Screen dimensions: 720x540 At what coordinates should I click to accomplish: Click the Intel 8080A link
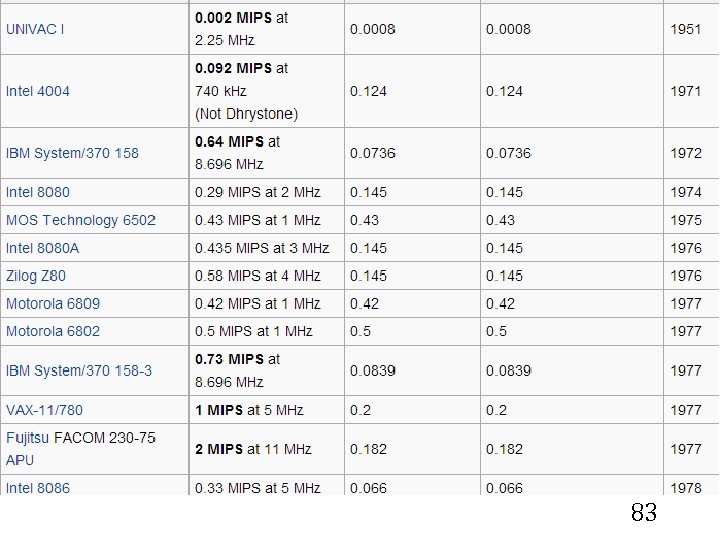42,248
